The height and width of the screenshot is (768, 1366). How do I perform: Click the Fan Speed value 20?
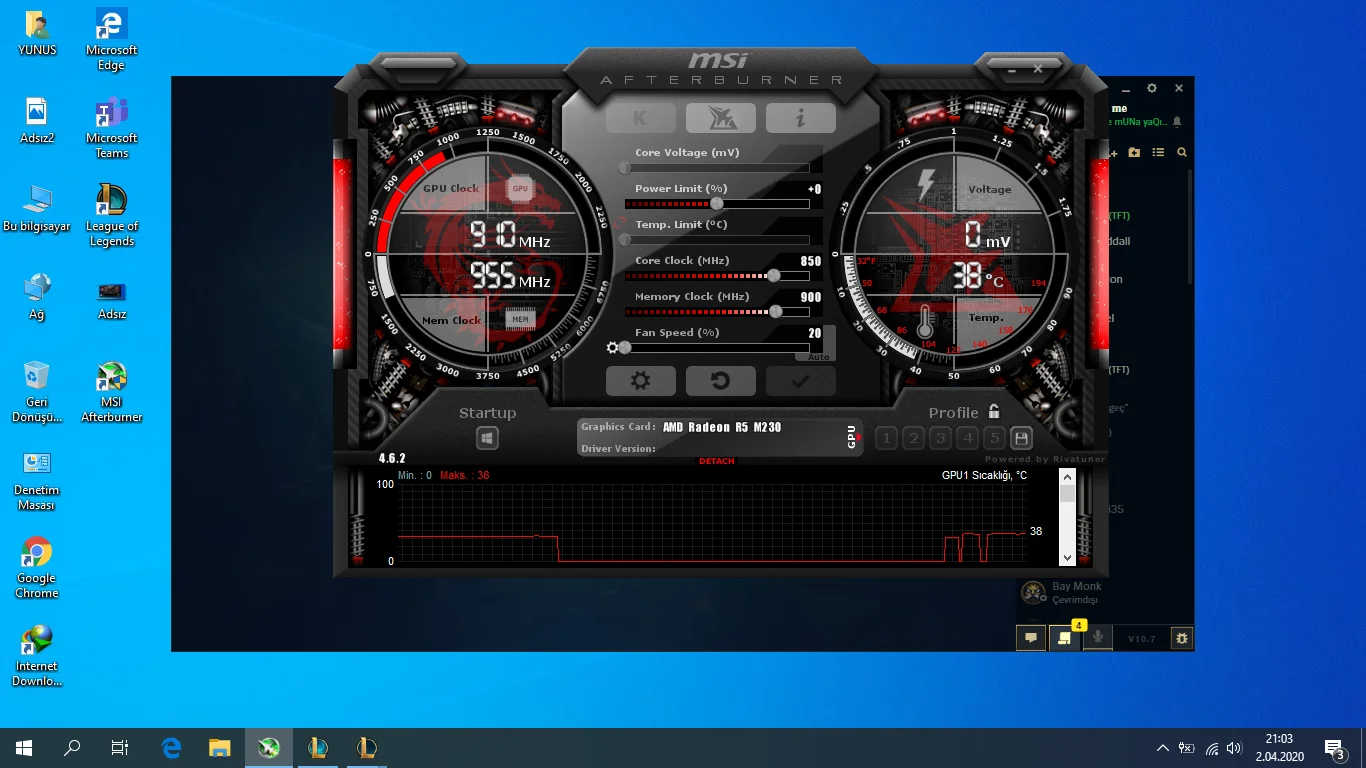click(815, 333)
